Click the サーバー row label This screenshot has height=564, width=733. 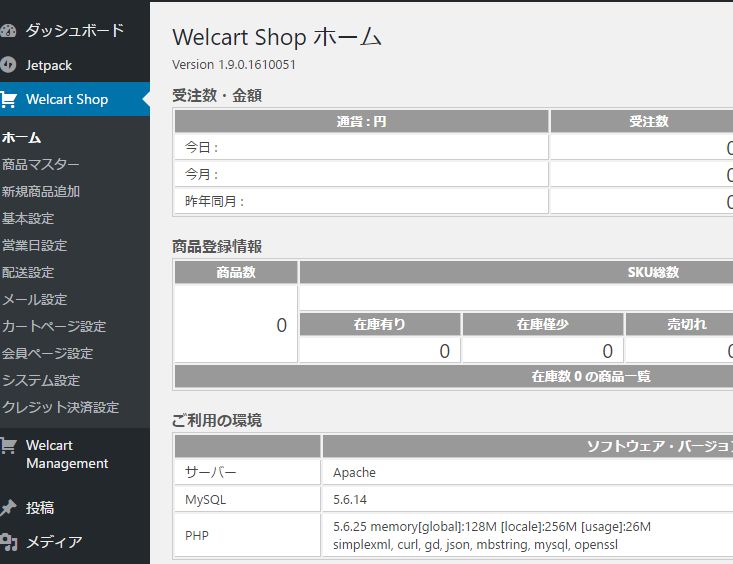[x=211, y=472]
